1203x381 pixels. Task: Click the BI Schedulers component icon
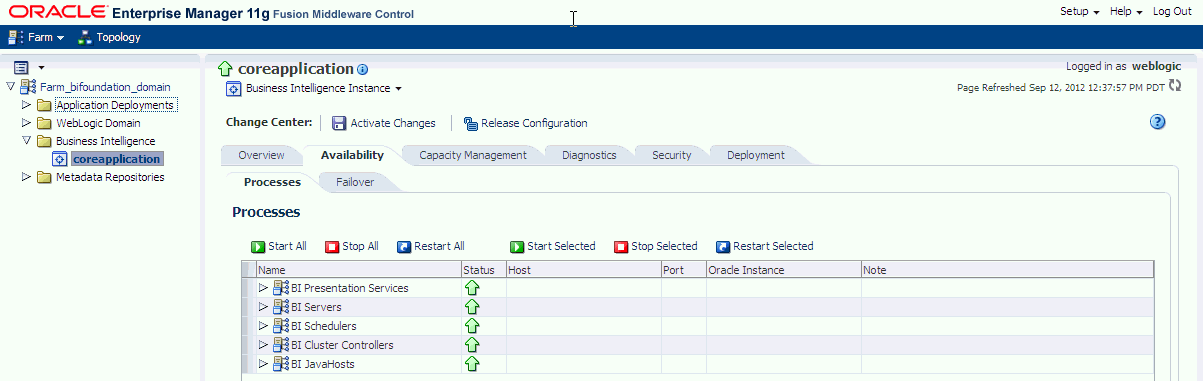(281, 326)
